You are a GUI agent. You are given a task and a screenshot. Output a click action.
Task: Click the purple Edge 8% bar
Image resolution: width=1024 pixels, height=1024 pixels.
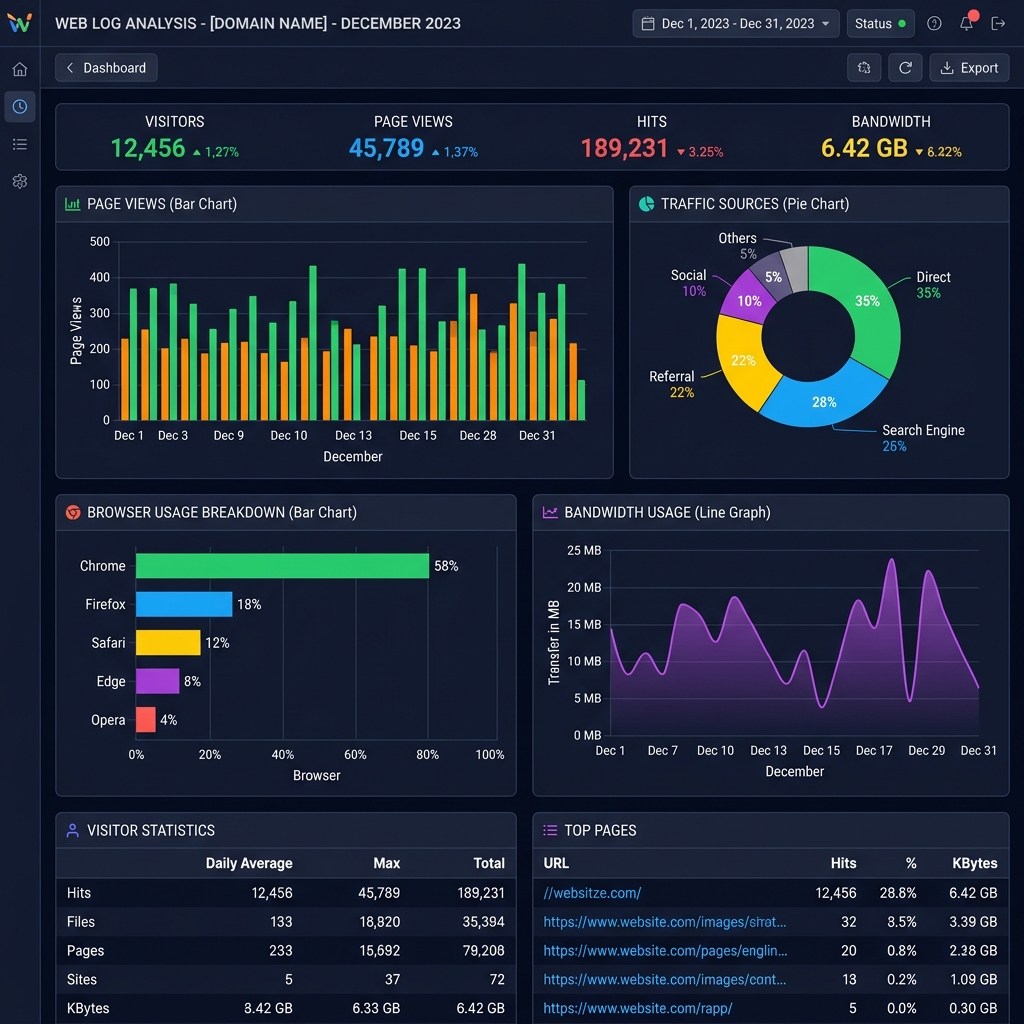[157, 681]
